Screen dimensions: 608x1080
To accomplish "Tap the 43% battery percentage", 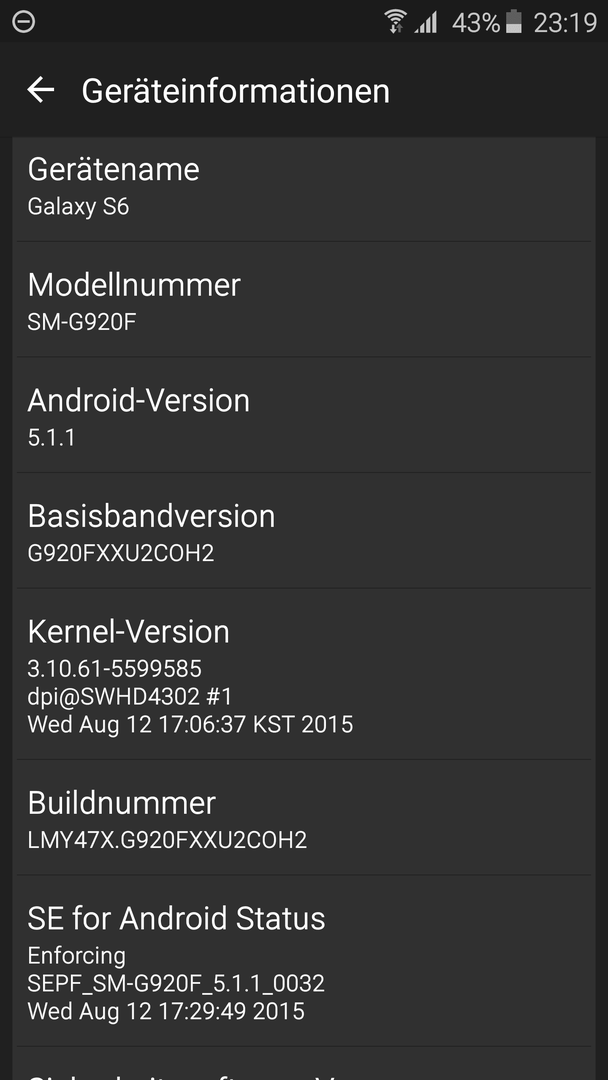I will click(476, 23).
